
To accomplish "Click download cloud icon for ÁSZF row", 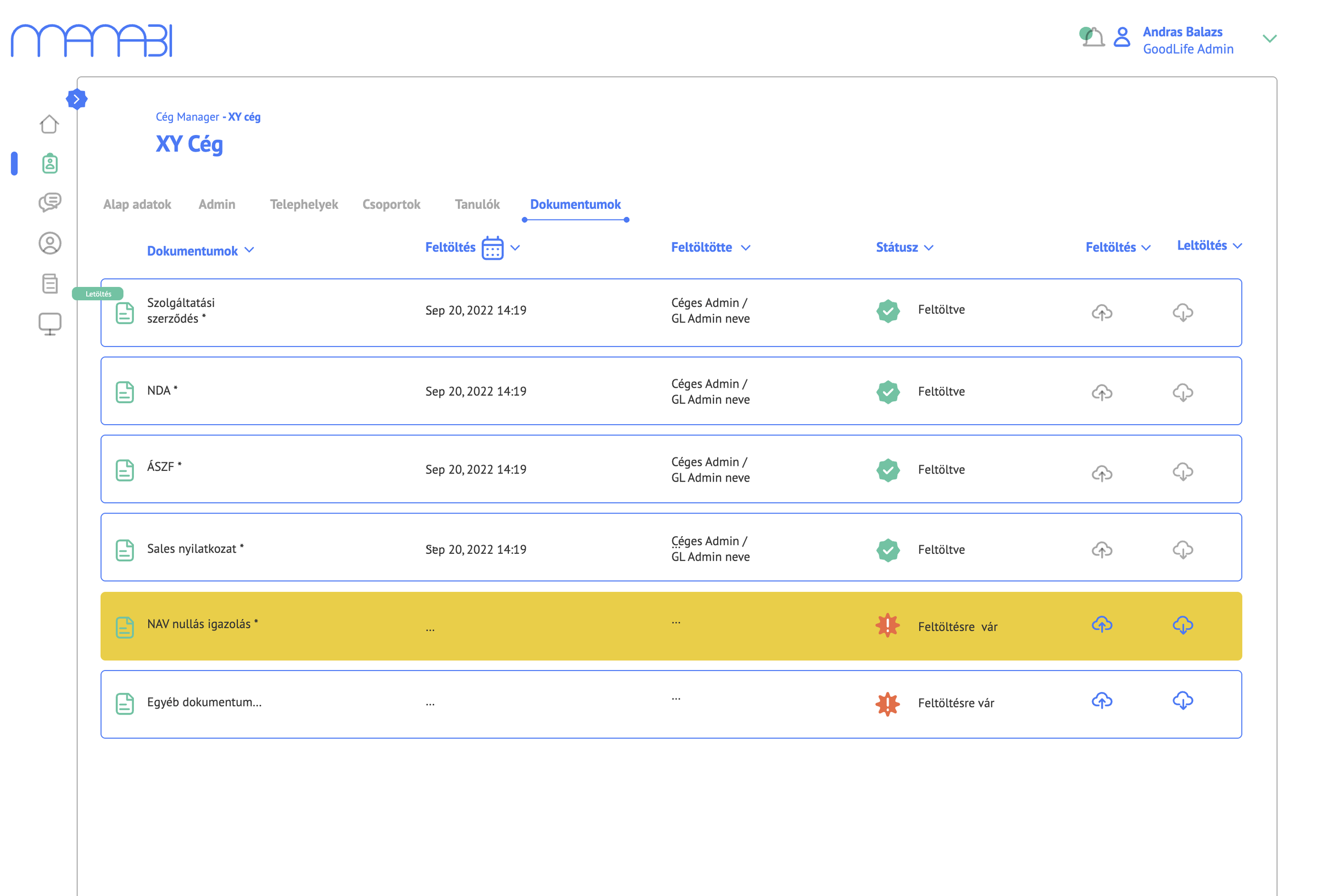I will coord(1183,472).
